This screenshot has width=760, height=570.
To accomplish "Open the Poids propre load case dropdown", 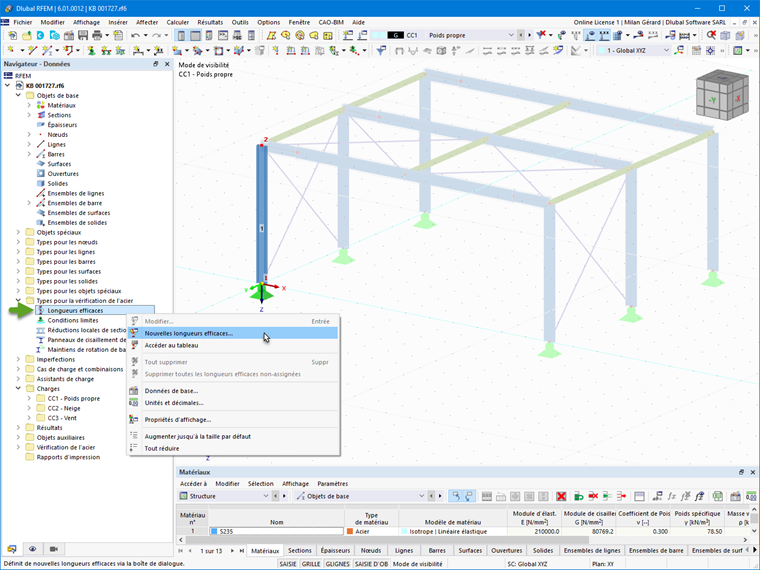I will coord(511,35).
